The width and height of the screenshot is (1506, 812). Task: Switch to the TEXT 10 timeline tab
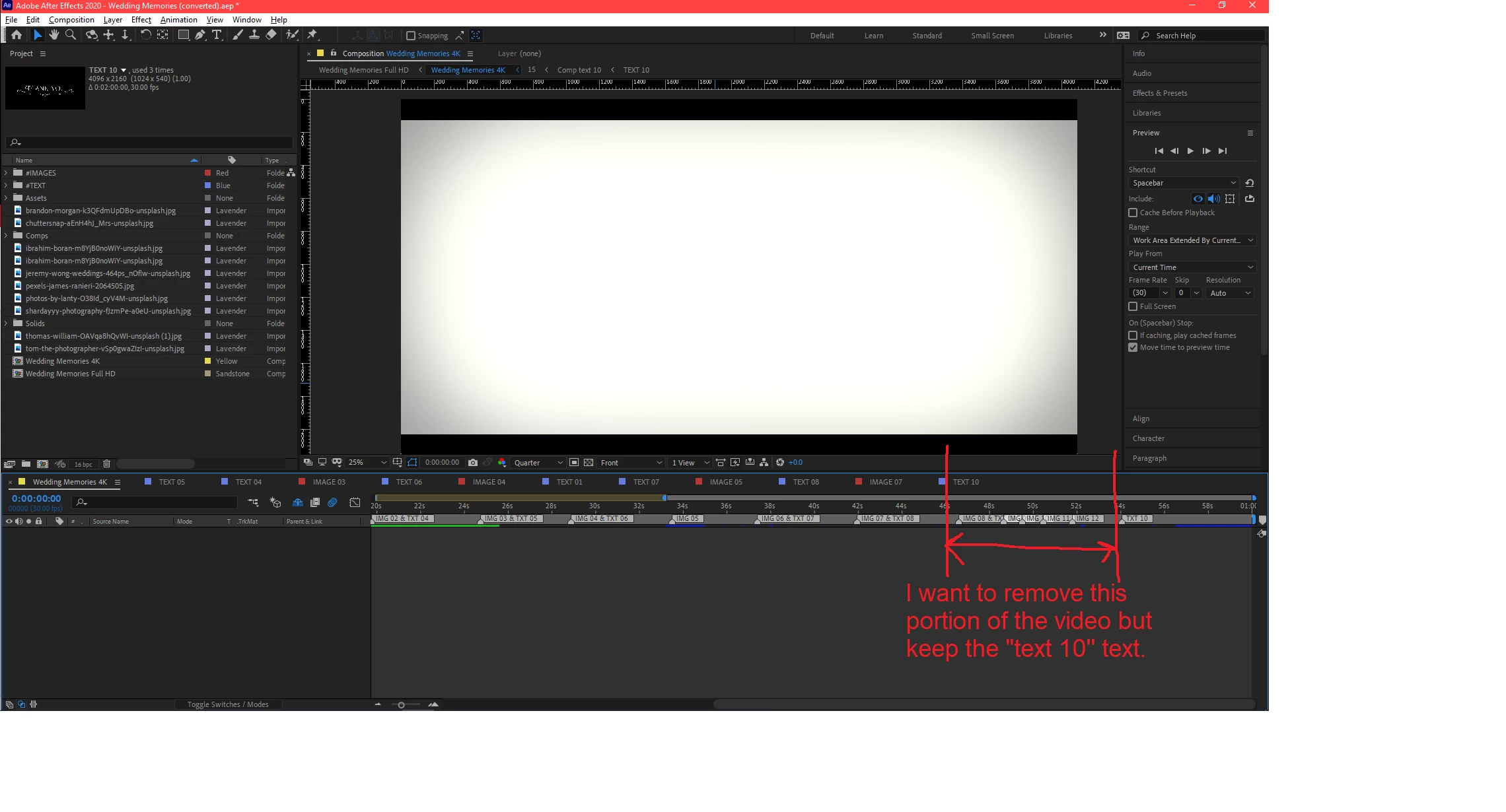coord(965,482)
